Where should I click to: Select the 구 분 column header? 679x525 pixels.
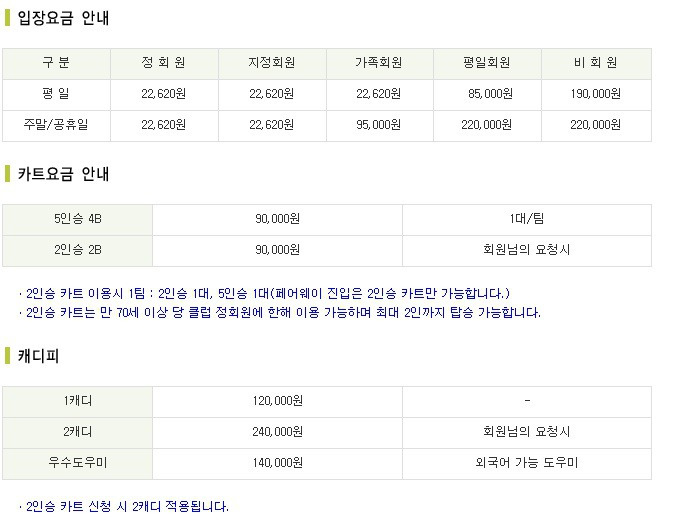(x=56, y=63)
